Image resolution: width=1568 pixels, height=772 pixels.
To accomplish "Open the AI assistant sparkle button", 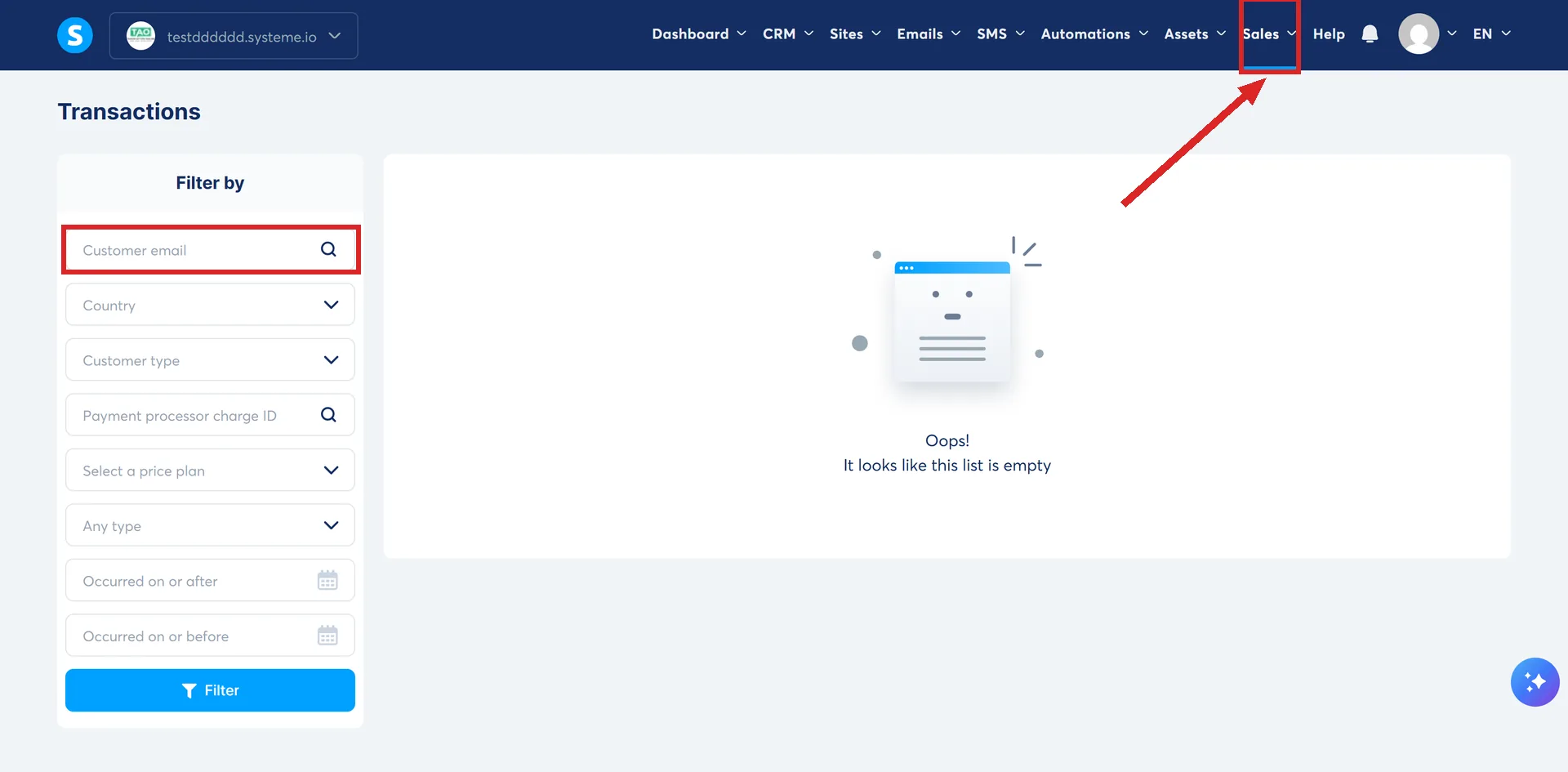I will 1535,682.
